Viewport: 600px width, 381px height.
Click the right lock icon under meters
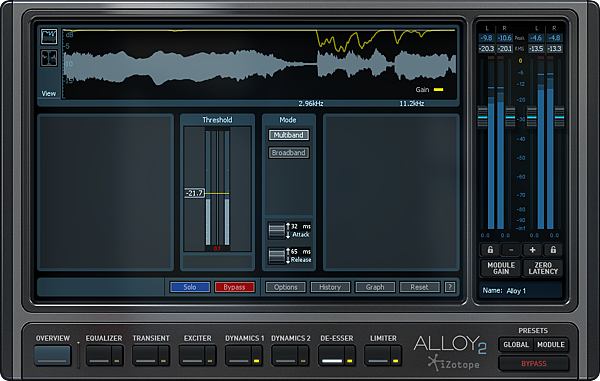pos(553,250)
